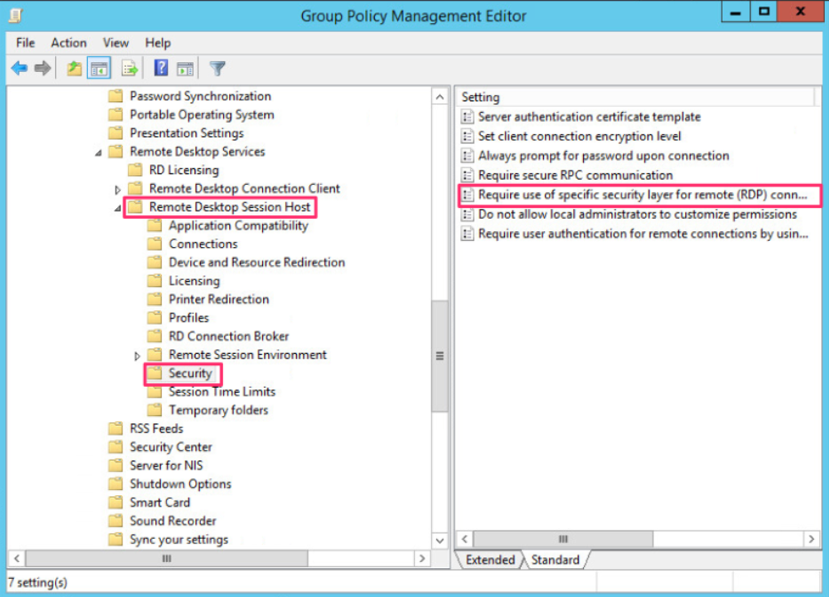The height and width of the screenshot is (597, 829).
Task: Click the settings pane scroll right arrow
Action: coord(812,539)
